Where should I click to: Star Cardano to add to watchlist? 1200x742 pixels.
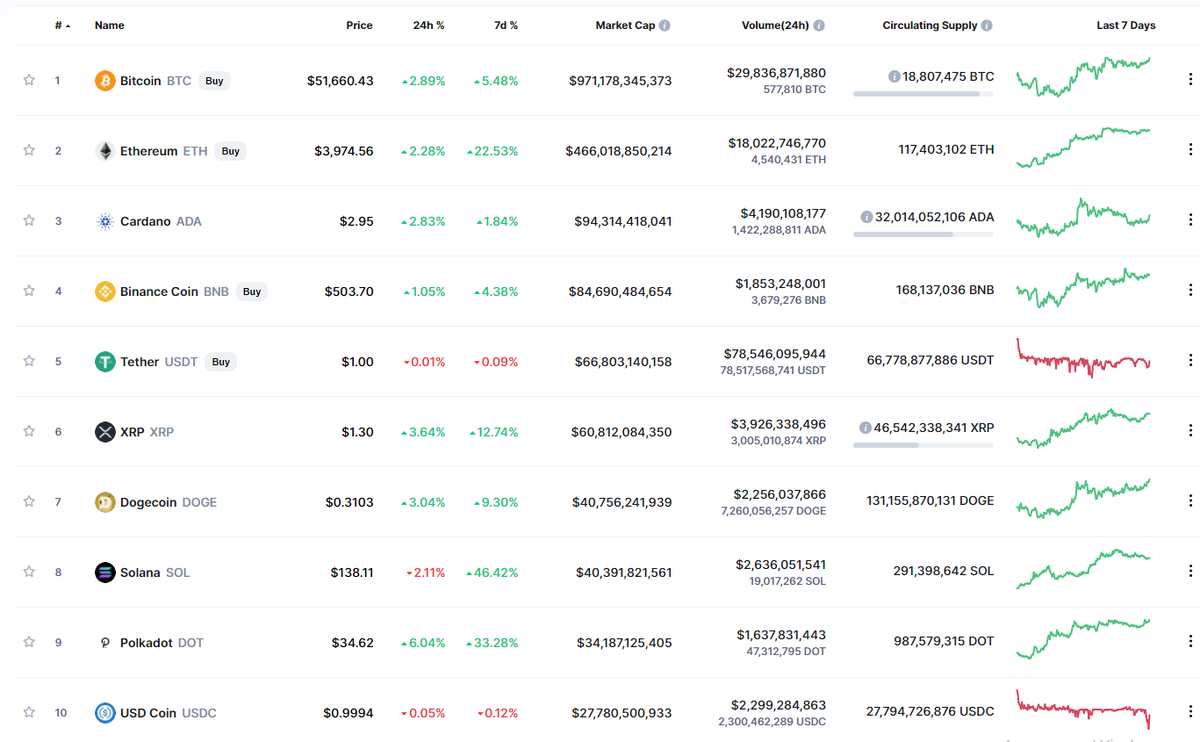[29, 221]
